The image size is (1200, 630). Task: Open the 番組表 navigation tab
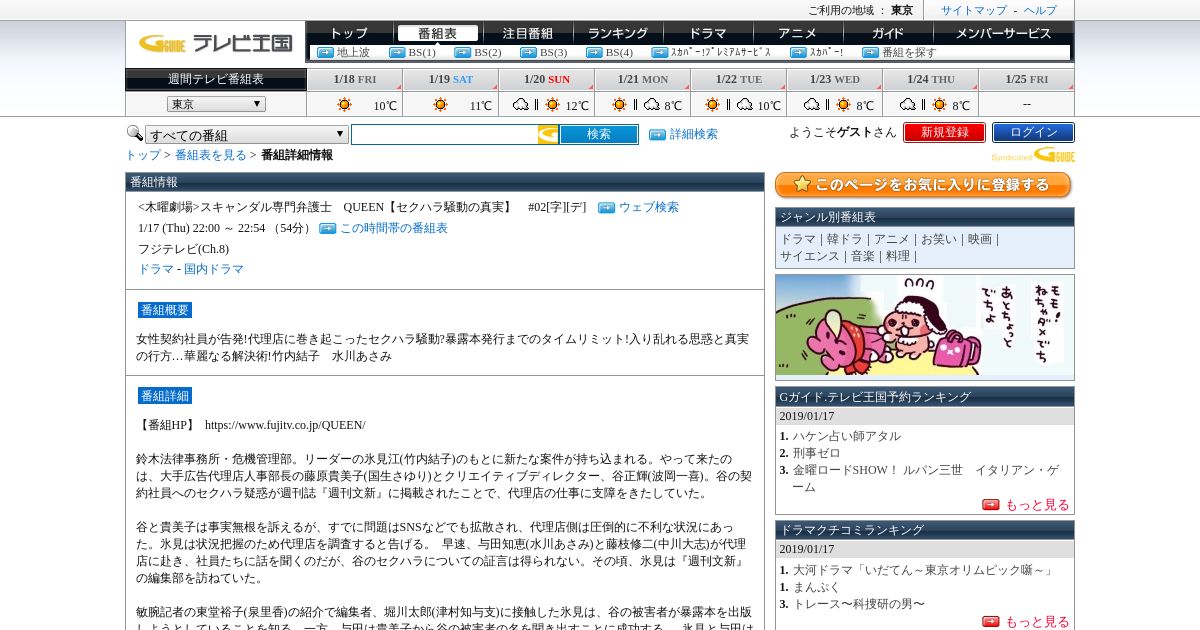(437, 33)
